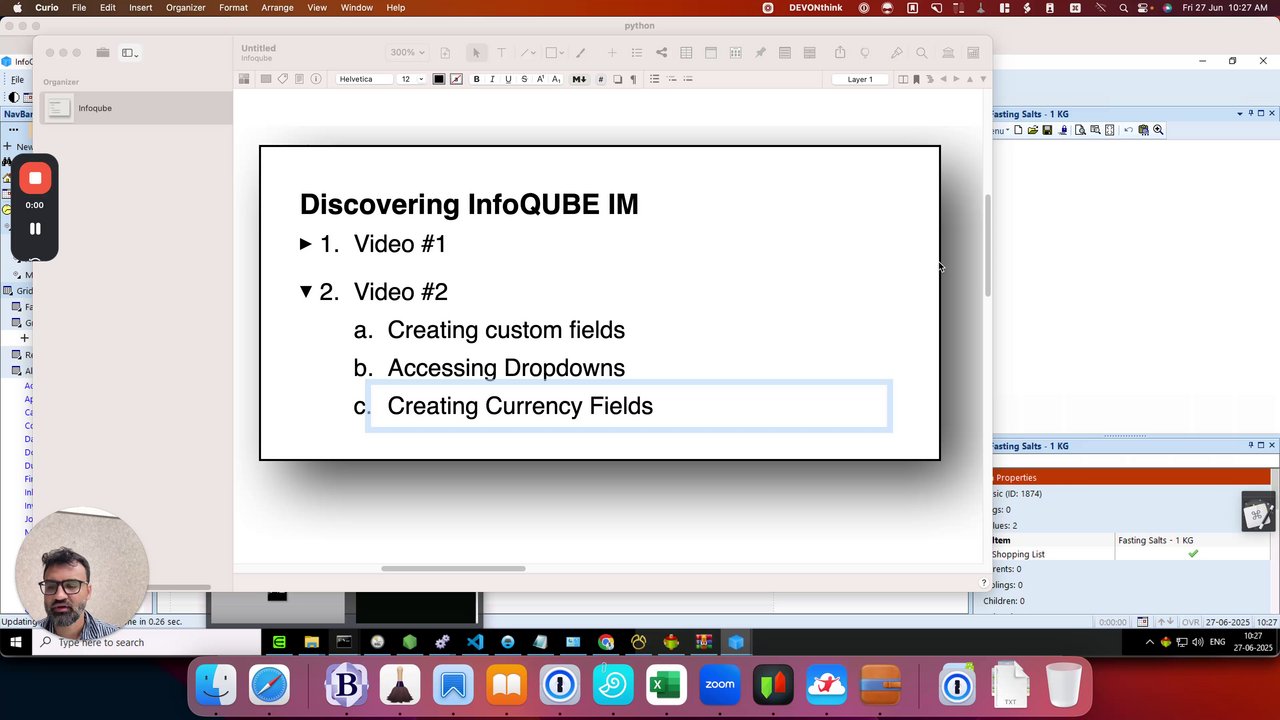This screenshot has height=720, width=1280.
Task: Click the Windows Start button
Action: tap(16, 642)
